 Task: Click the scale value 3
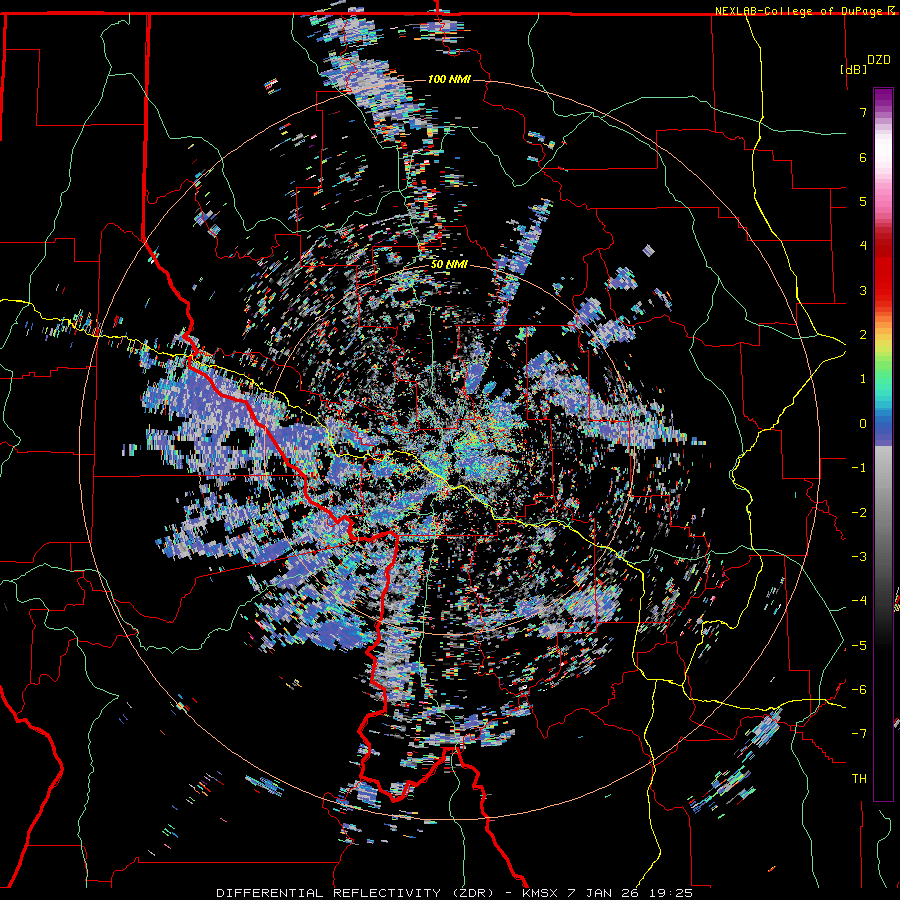coord(863,290)
